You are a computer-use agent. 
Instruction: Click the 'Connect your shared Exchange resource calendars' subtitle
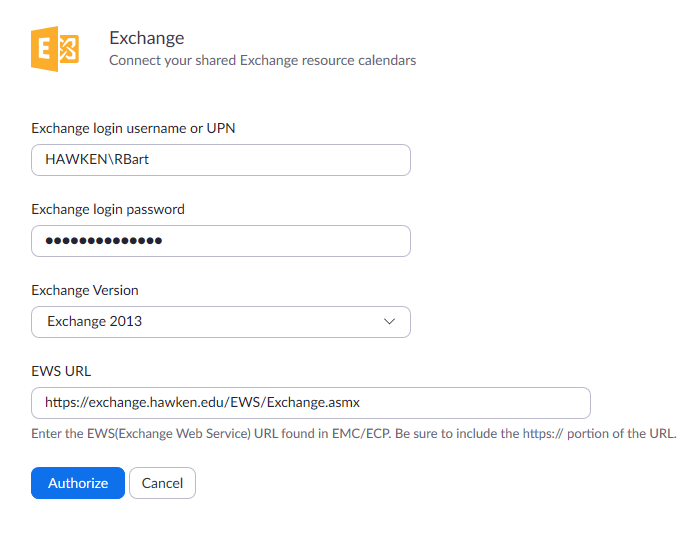coord(263,61)
